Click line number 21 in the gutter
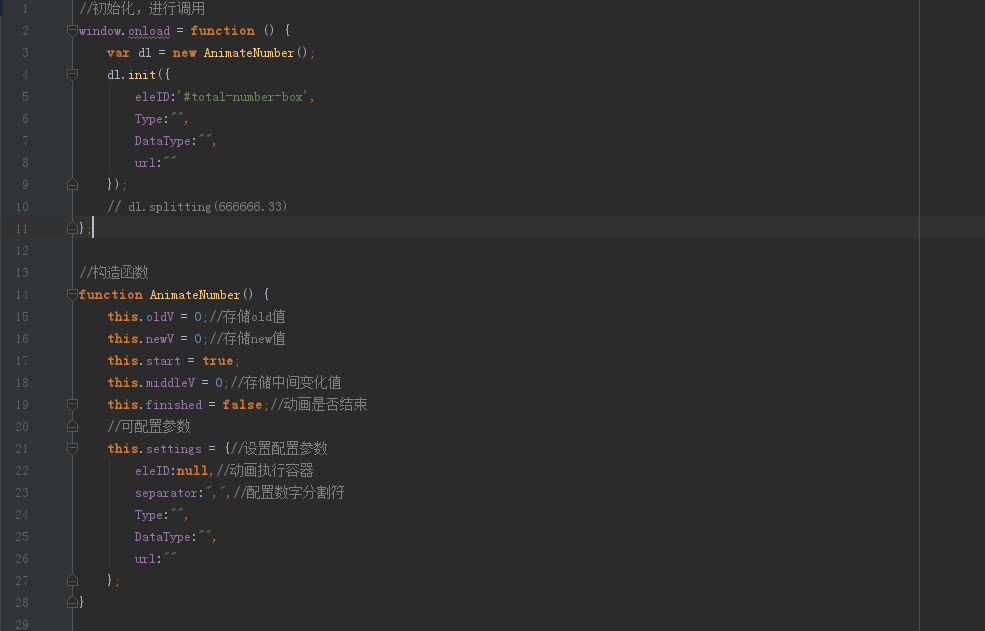Image resolution: width=985 pixels, height=631 pixels. point(22,448)
